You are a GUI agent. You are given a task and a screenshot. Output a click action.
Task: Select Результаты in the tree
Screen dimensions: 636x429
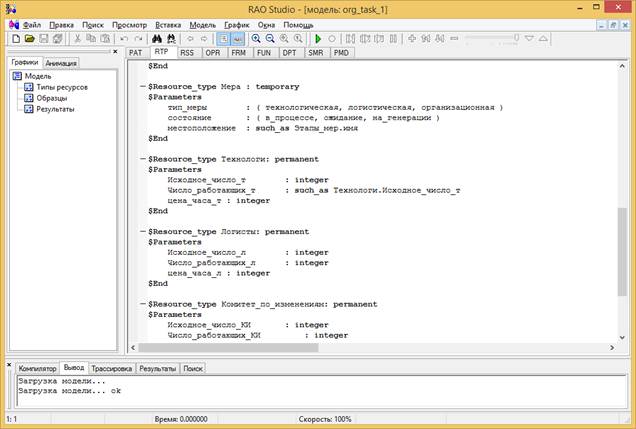[55, 109]
